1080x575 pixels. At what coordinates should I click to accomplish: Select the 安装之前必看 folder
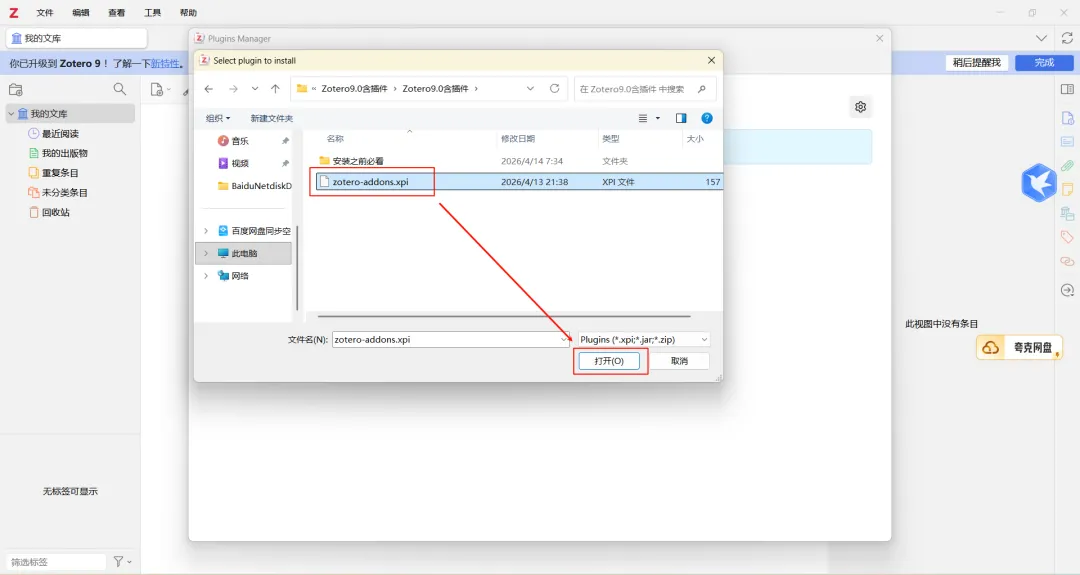pos(357,161)
